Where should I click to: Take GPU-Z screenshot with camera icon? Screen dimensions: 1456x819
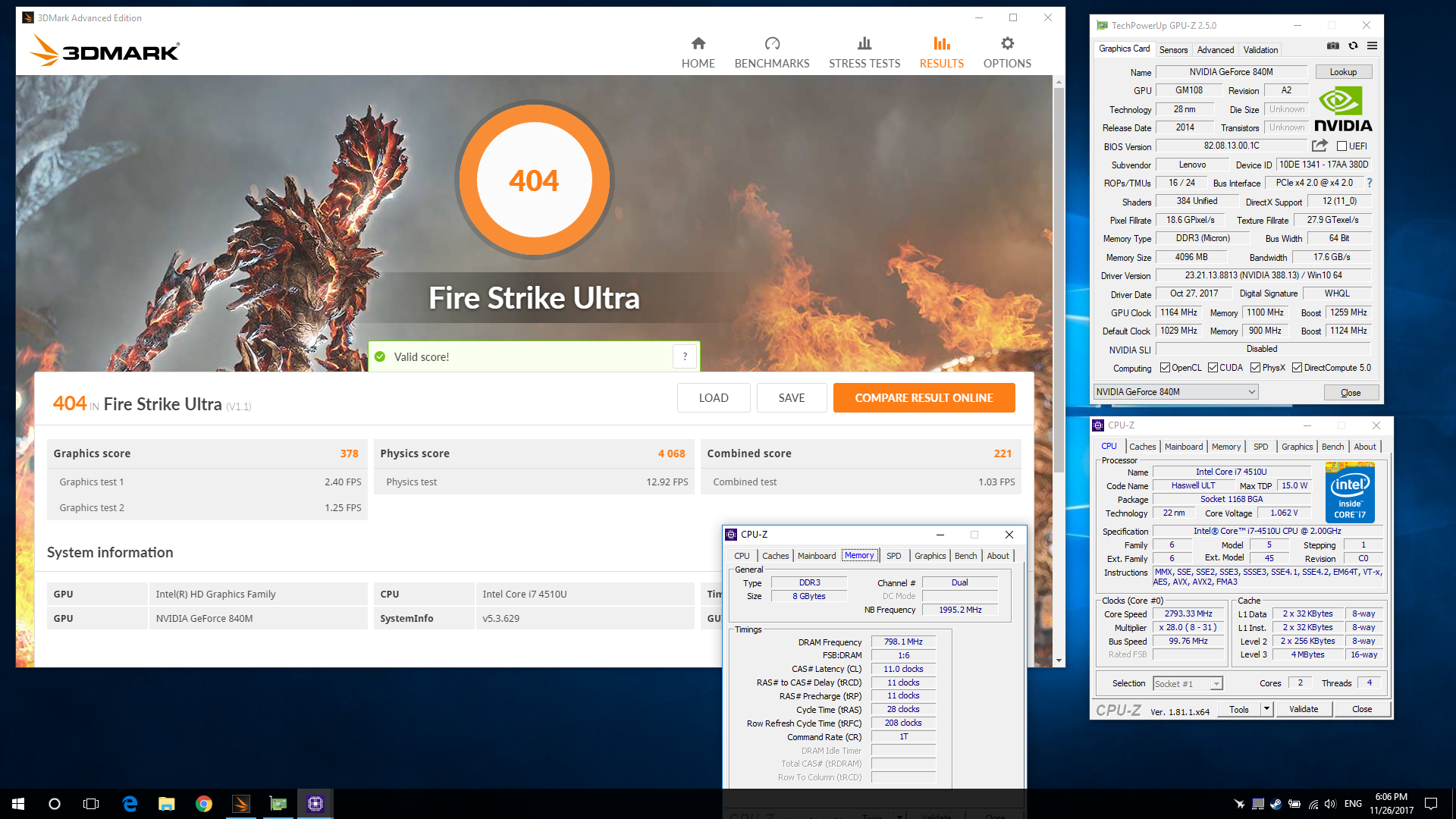click(x=1332, y=46)
